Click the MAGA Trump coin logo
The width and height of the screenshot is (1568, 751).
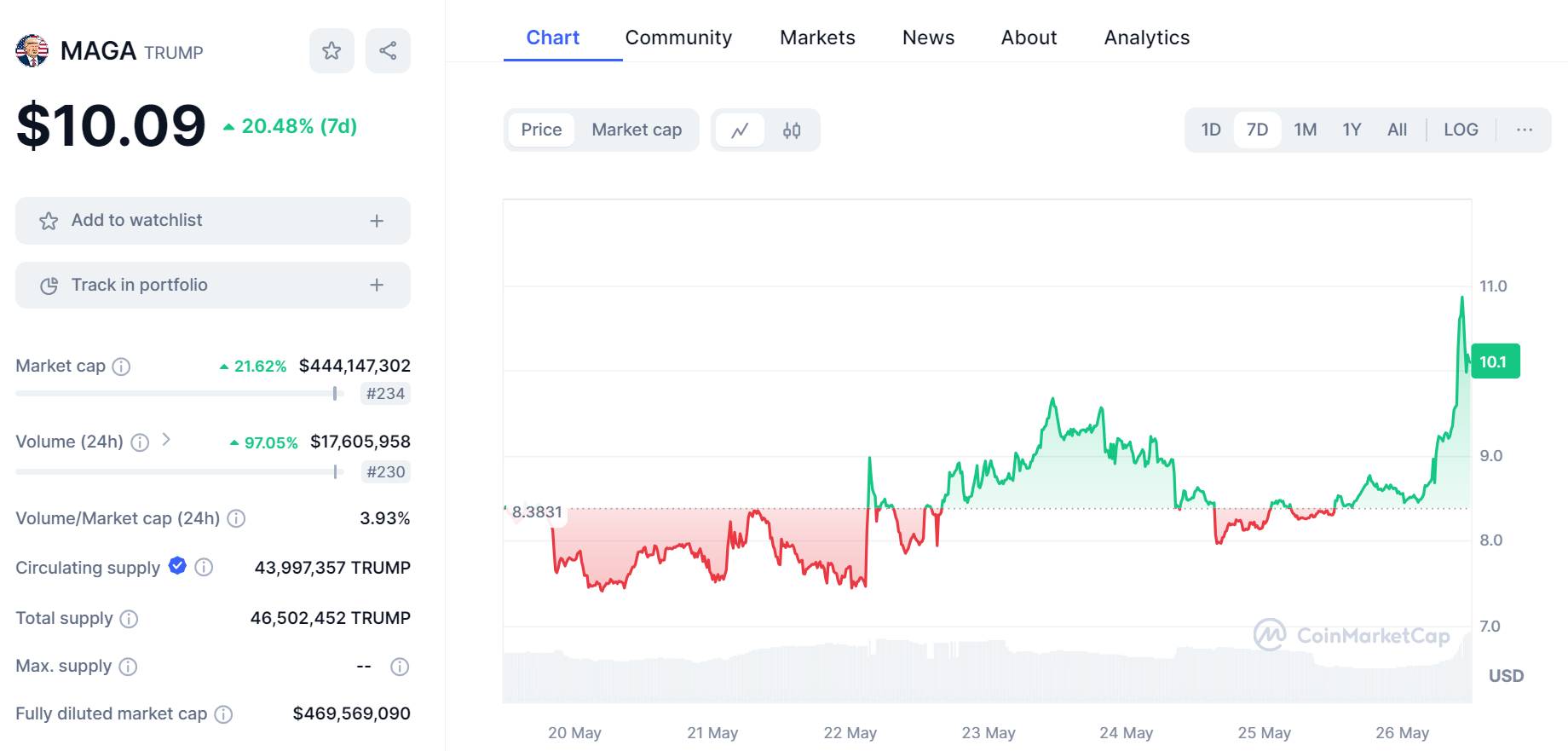[32, 51]
